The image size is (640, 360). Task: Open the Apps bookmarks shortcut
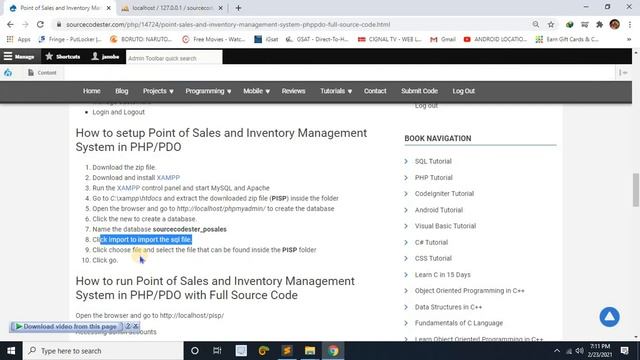point(19,39)
